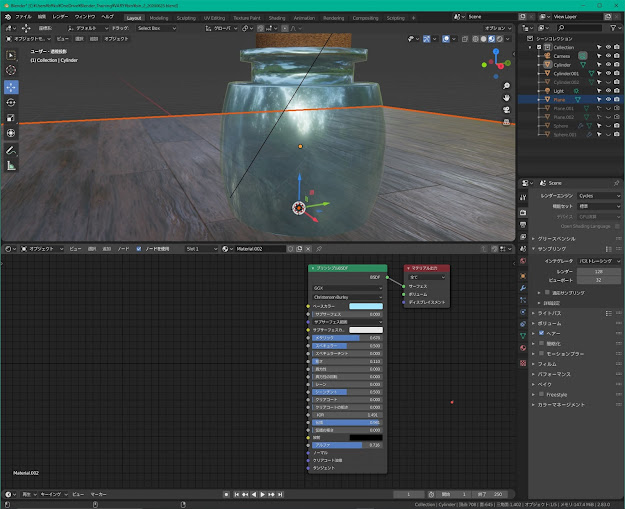Select the Measure ruler tool
This screenshot has width=625, height=509.
11,165
